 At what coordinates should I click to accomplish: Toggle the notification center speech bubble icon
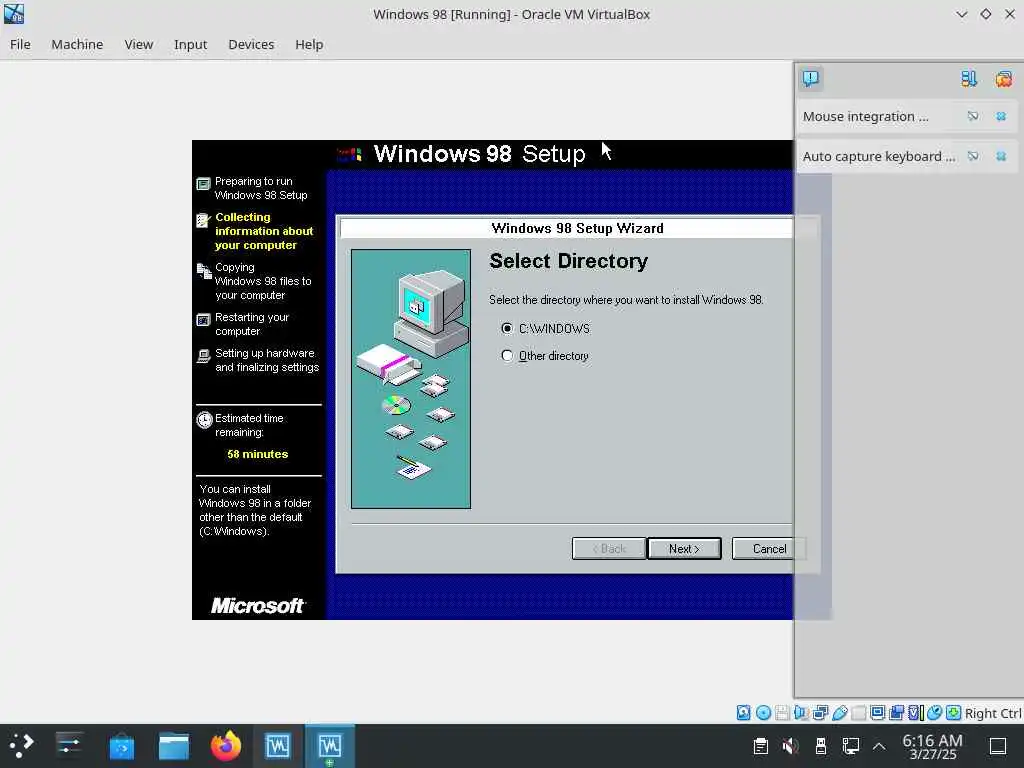pos(810,79)
